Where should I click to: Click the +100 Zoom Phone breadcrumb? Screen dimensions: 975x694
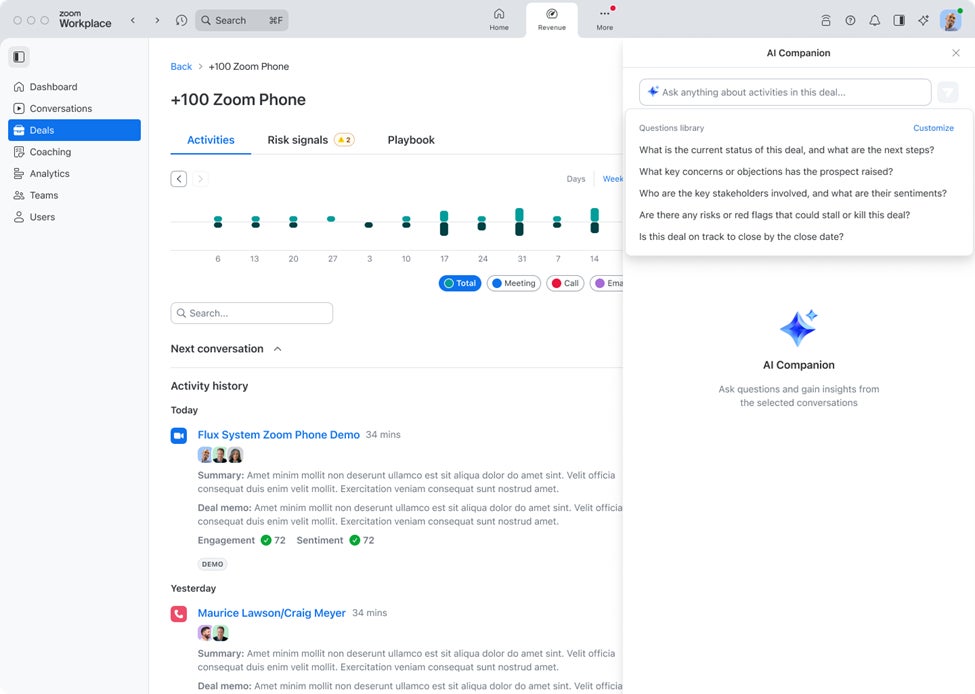click(x=249, y=67)
